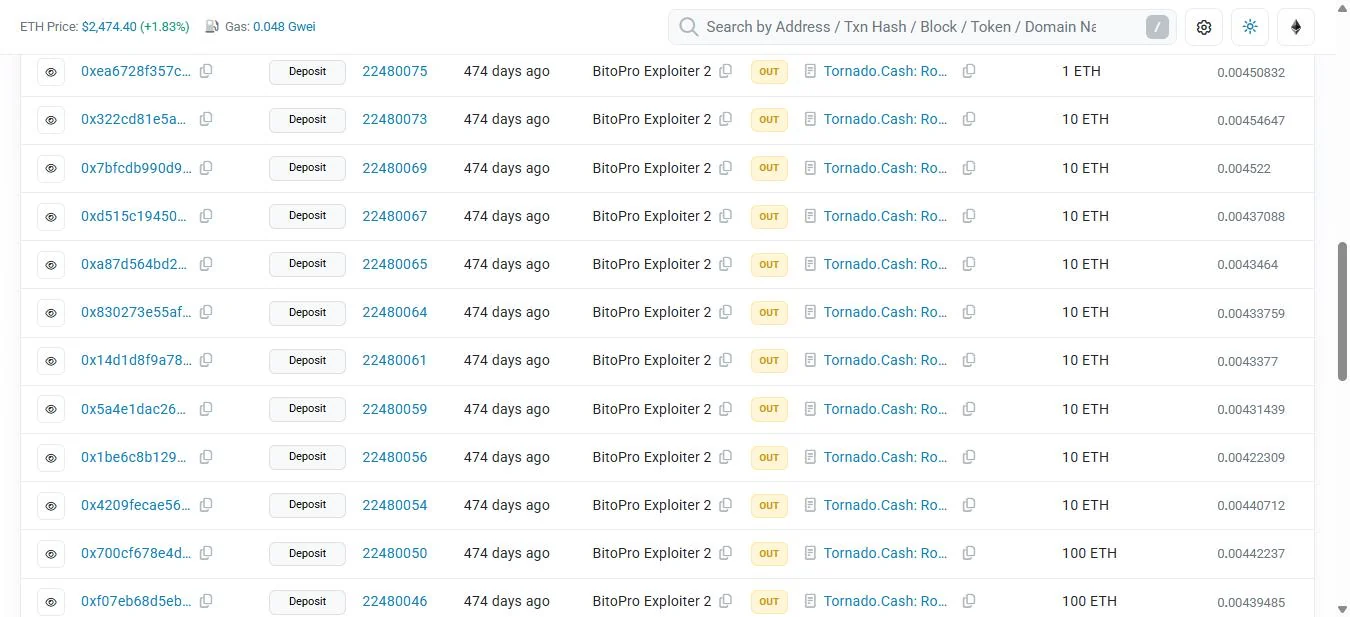Click the fee value 0.004522

click(1244, 169)
